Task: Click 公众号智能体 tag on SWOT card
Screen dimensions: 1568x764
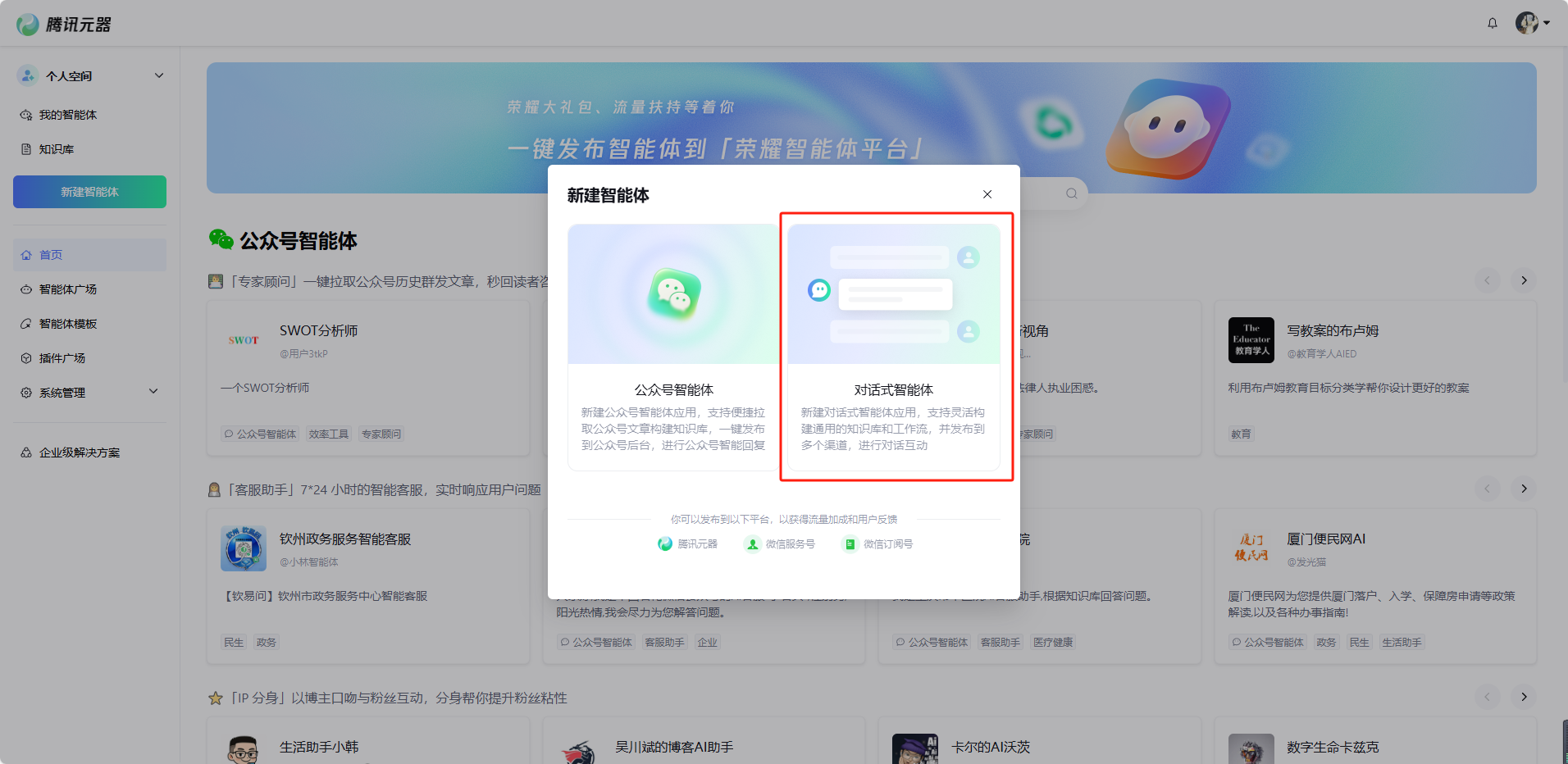Action: click(x=260, y=434)
